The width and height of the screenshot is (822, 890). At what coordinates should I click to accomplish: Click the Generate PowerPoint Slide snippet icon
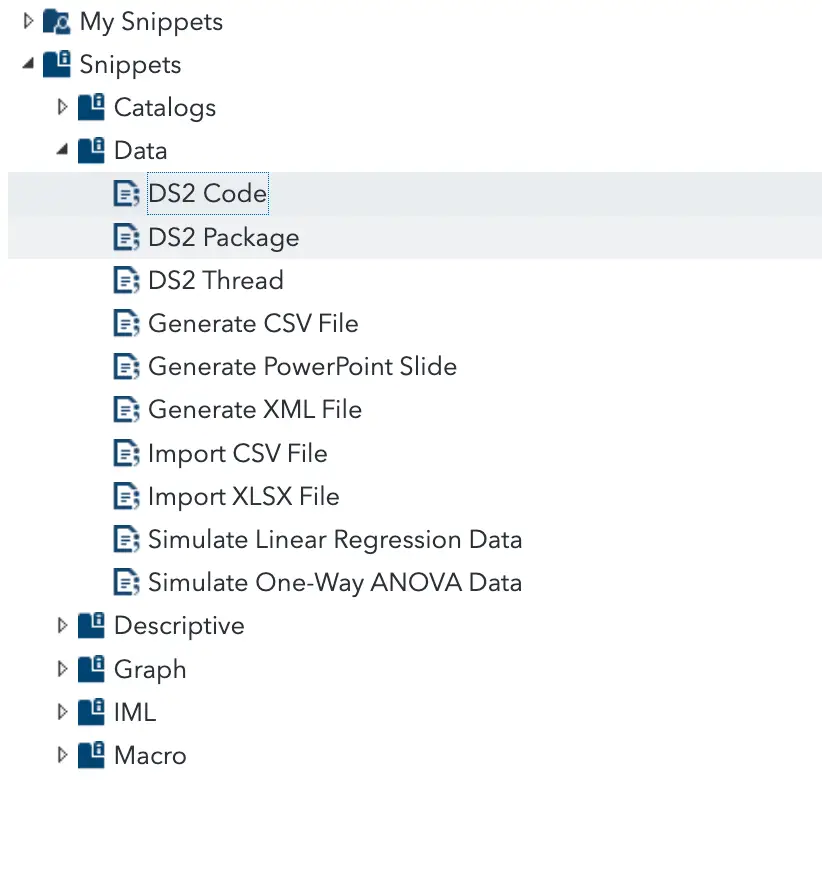(x=126, y=366)
